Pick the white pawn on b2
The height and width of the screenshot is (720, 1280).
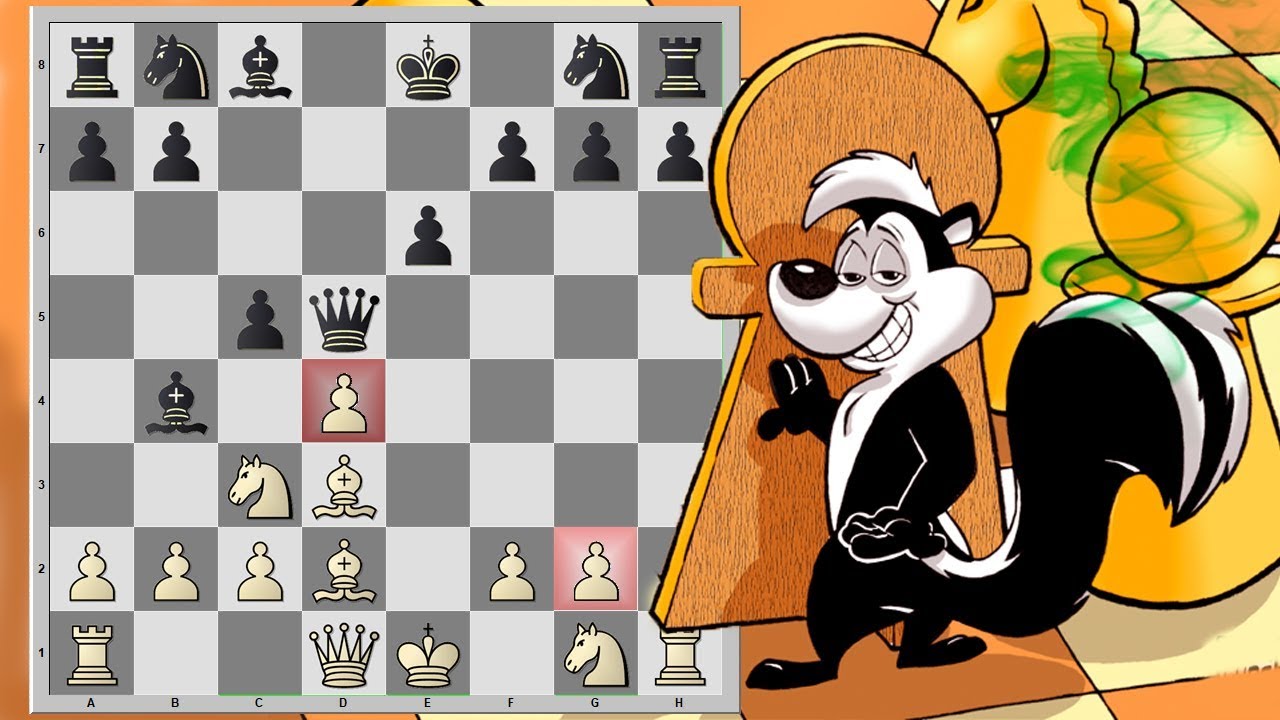pos(176,570)
